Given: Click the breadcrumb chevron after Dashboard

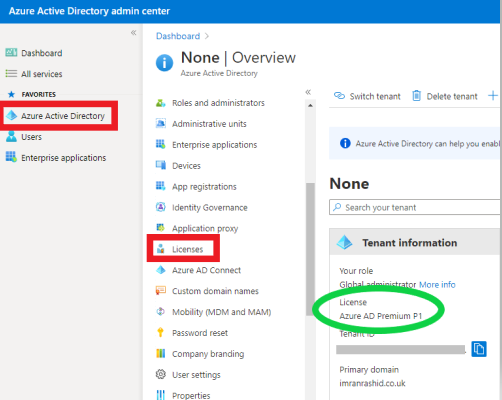Looking at the screenshot, I should coord(207,36).
